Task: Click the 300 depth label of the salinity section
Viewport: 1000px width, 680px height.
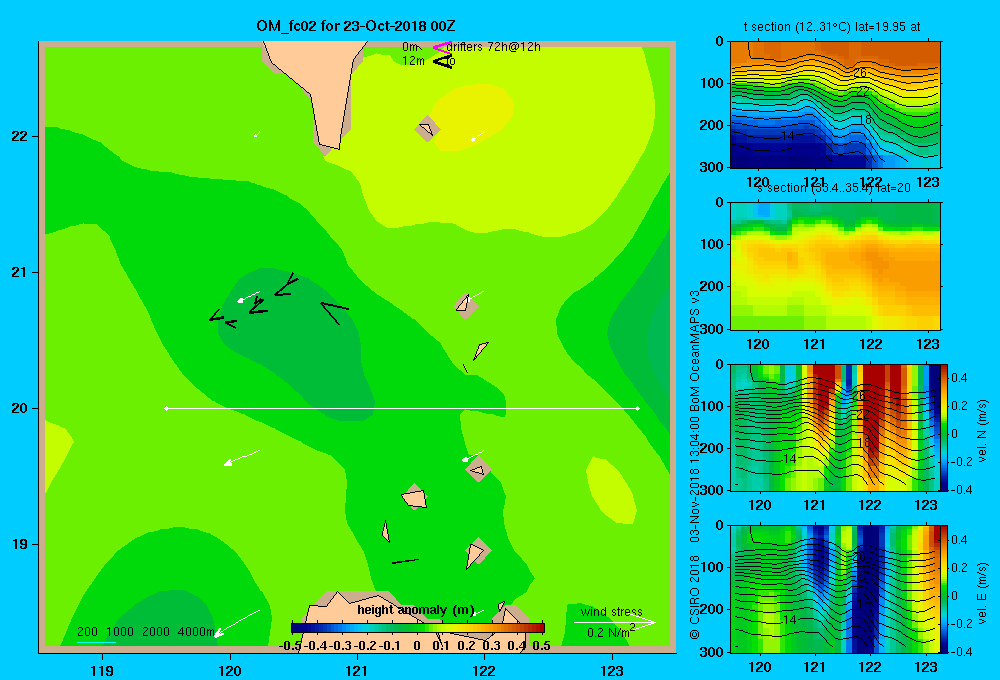Action: [712, 329]
